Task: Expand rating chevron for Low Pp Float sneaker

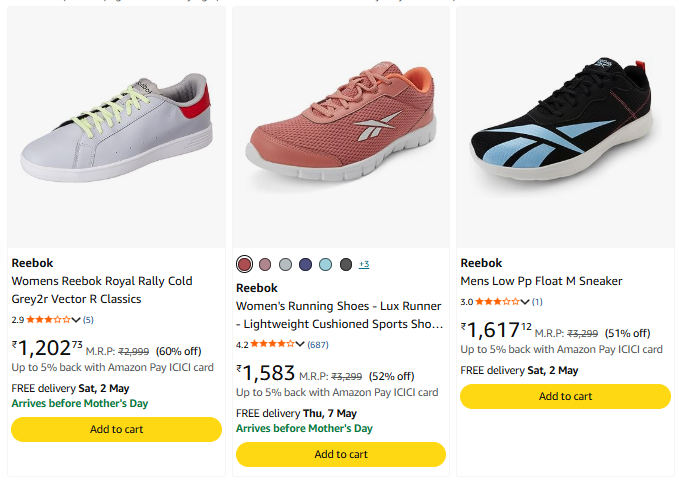Action: pyautogui.click(x=526, y=302)
